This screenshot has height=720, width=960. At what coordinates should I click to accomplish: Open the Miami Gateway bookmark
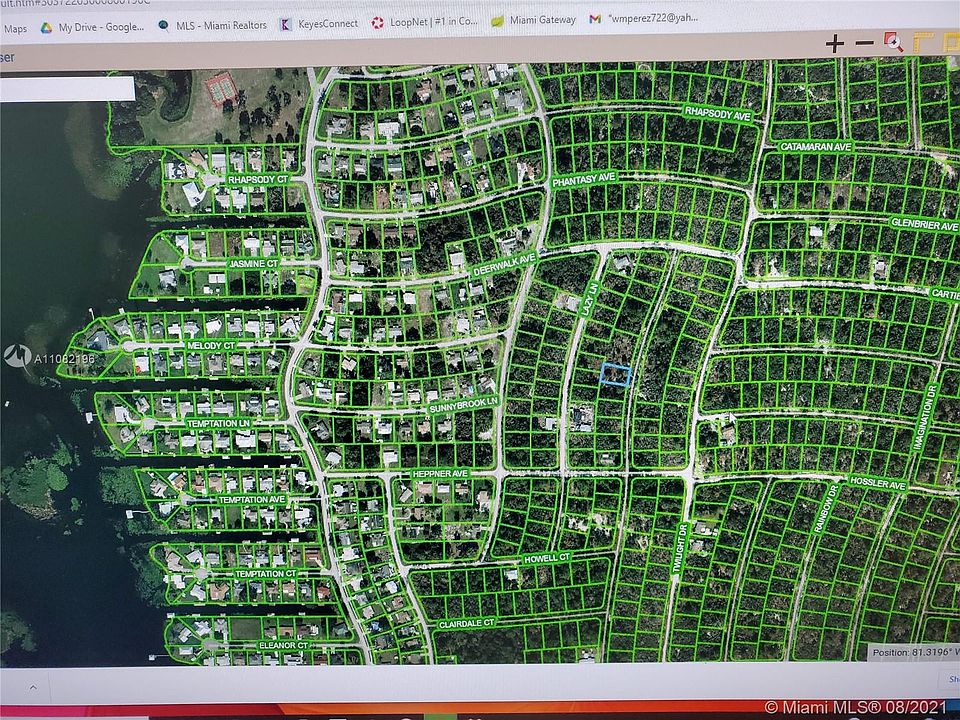coord(533,20)
